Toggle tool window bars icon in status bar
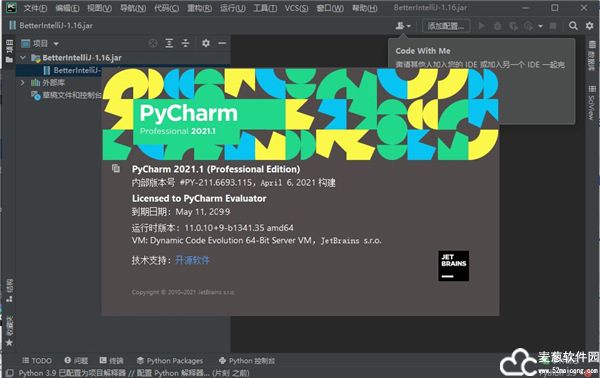Viewport: 600px width, 378px height. click(x=10, y=373)
